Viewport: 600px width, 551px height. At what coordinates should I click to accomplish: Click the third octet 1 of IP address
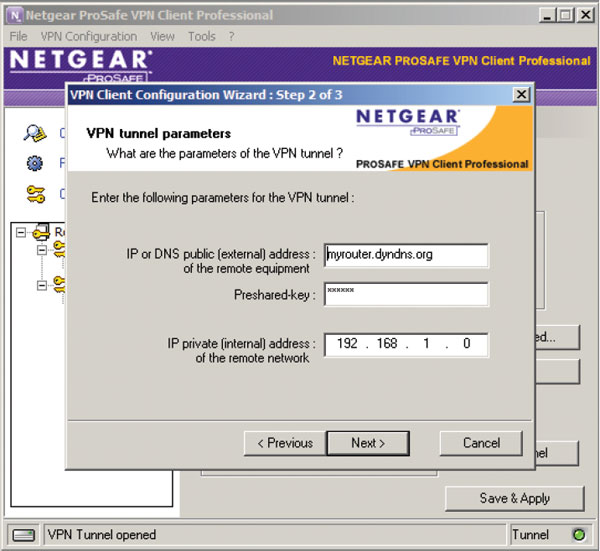click(x=426, y=343)
